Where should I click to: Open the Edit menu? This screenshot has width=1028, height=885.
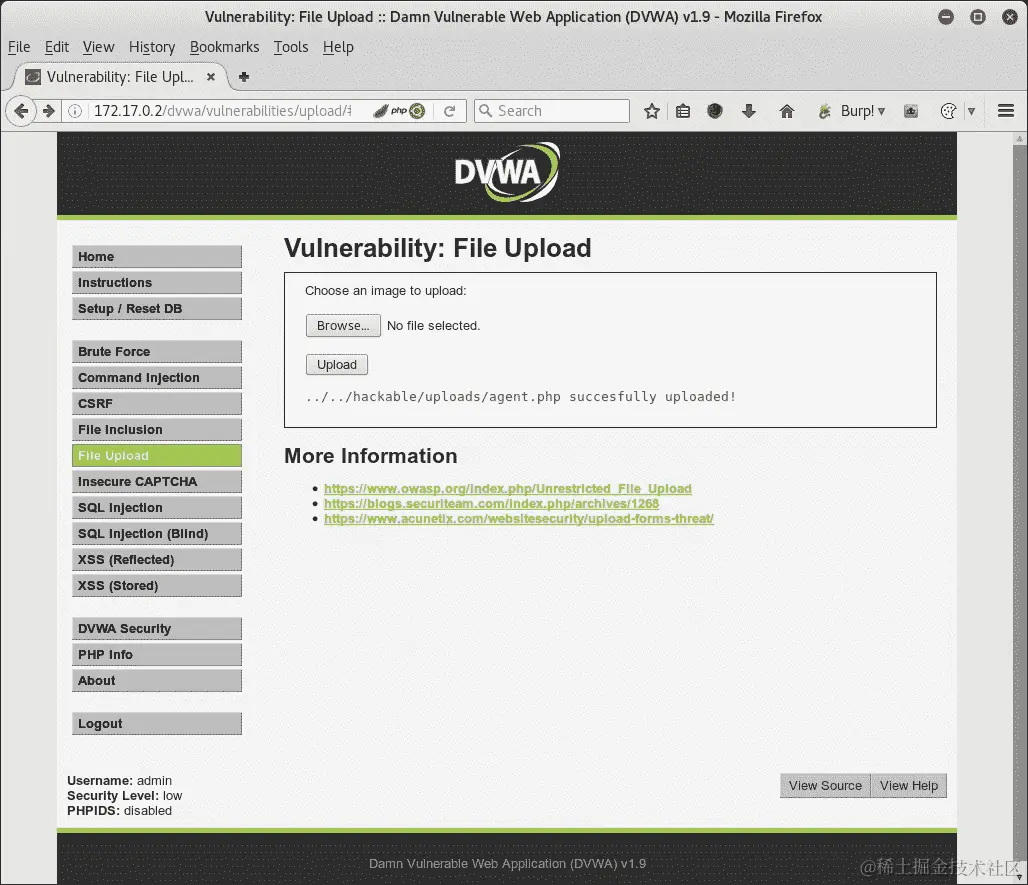pos(56,47)
